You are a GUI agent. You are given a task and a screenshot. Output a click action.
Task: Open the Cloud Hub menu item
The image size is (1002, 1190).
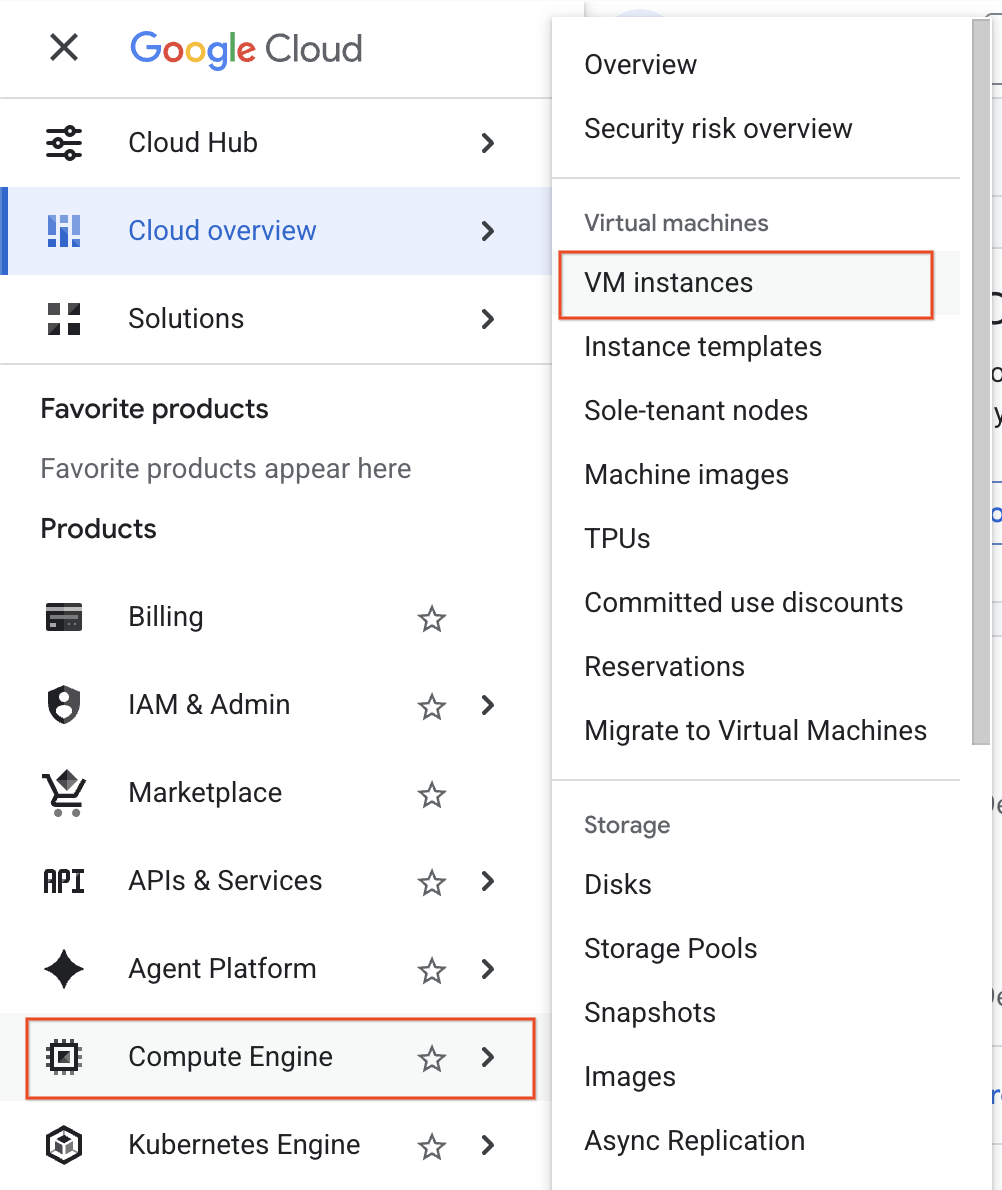click(276, 143)
